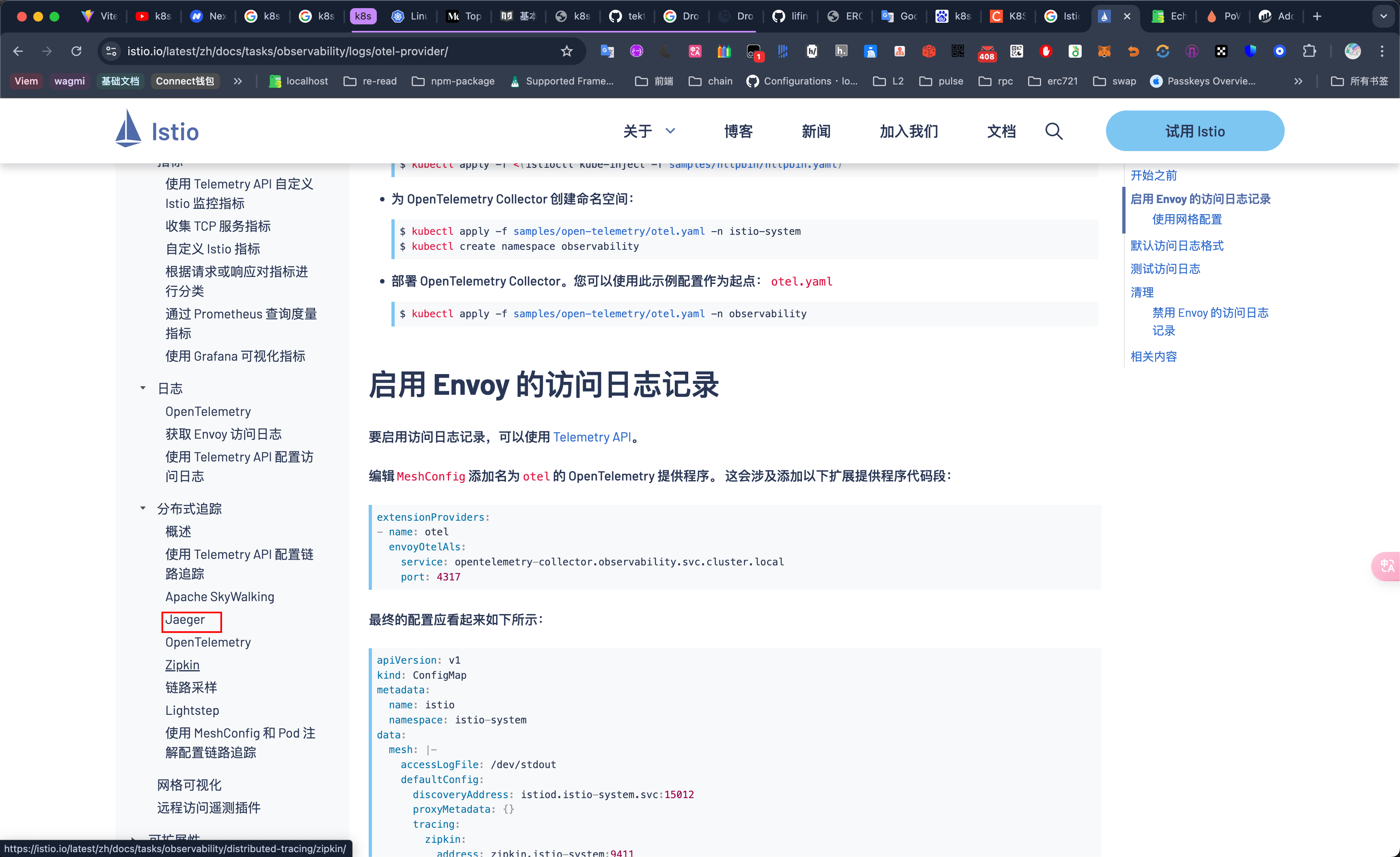Click the 试用 Istio button
The image size is (1400, 857).
(1194, 131)
